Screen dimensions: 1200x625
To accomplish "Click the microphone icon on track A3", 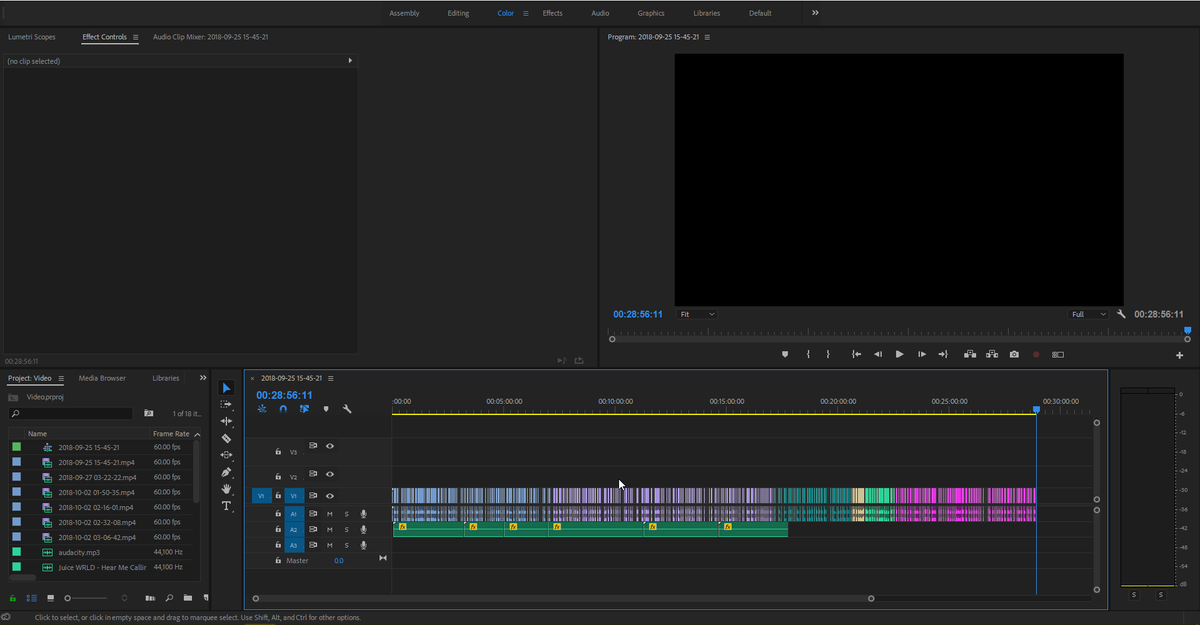I will (364, 545).
